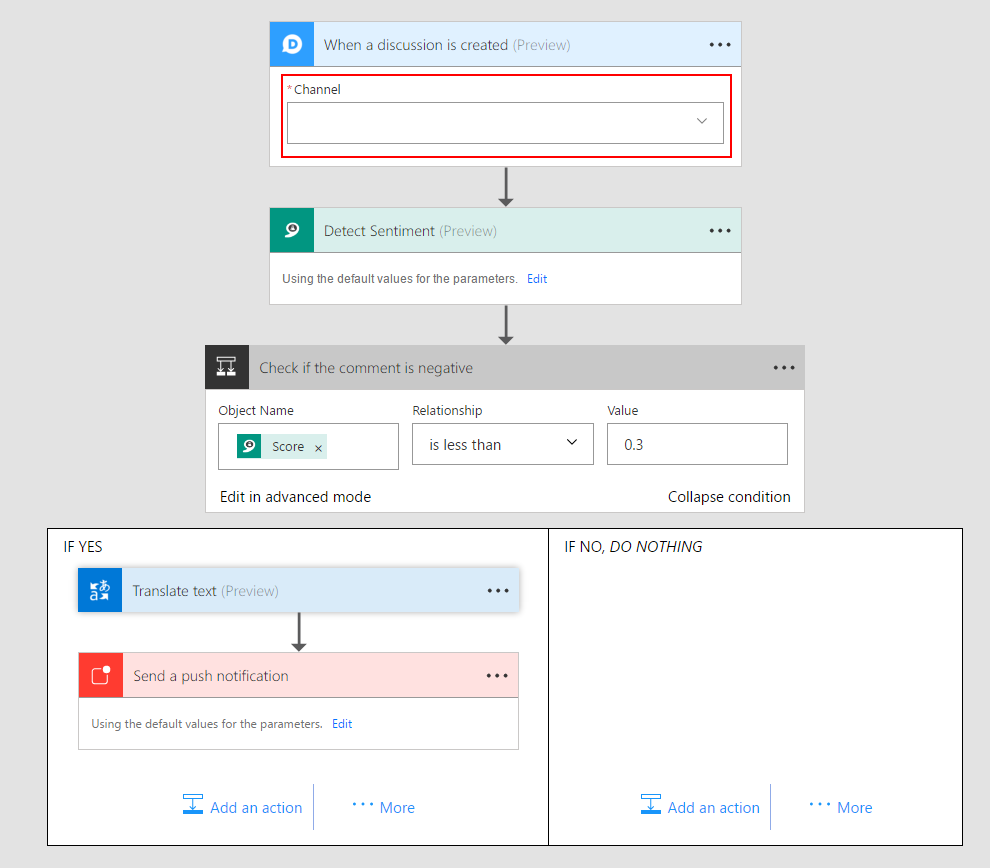Screen dimensions: 990x868
Task: Remove the Score token from Object Name
Action: pyautogui.click(x=319, y=448)
